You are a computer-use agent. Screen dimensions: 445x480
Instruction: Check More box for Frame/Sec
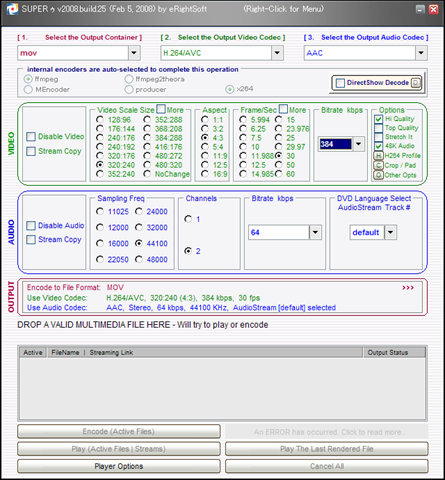point(283,109)
